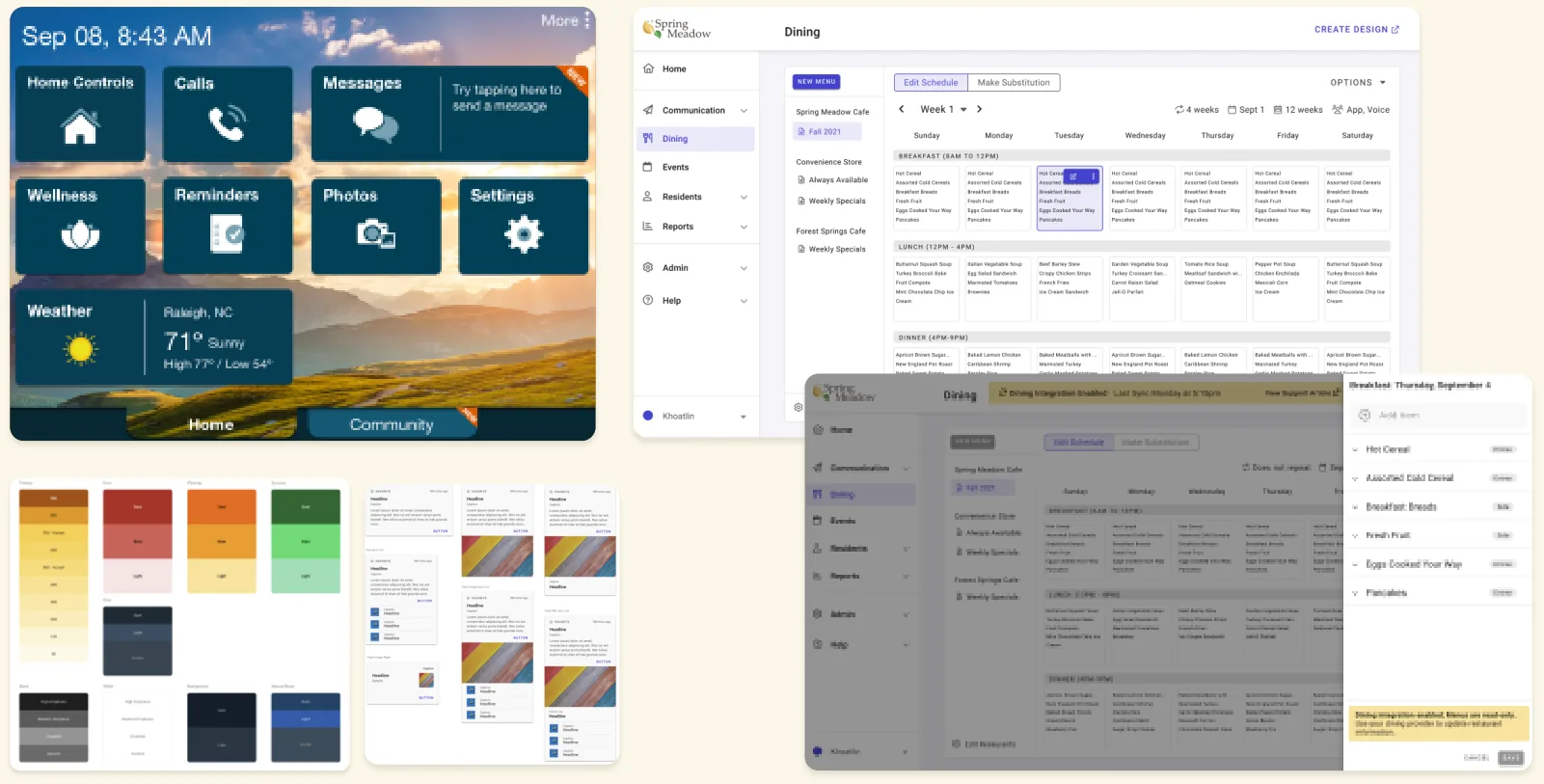This screenshot has height=784, width=1544.
Task: Pick the dark red color swatch
Action: [x=138, y=507]
